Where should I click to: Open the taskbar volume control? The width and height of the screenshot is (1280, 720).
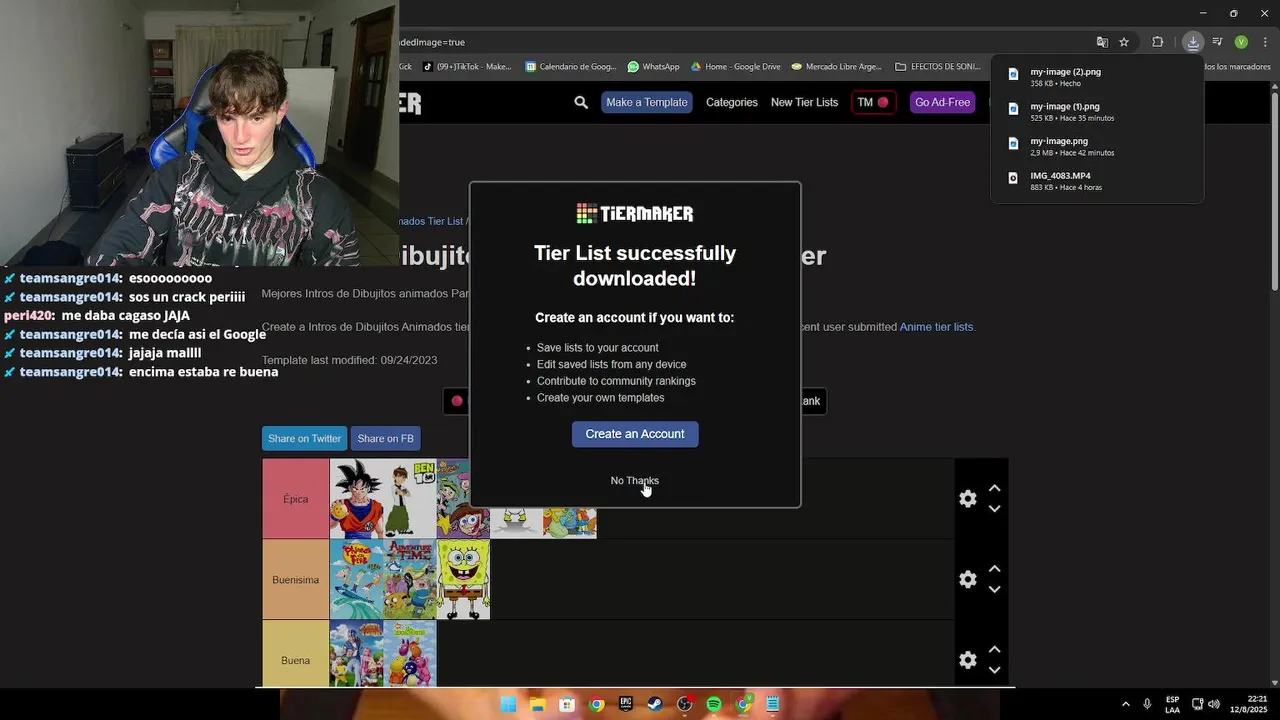tap(1214, 704)
